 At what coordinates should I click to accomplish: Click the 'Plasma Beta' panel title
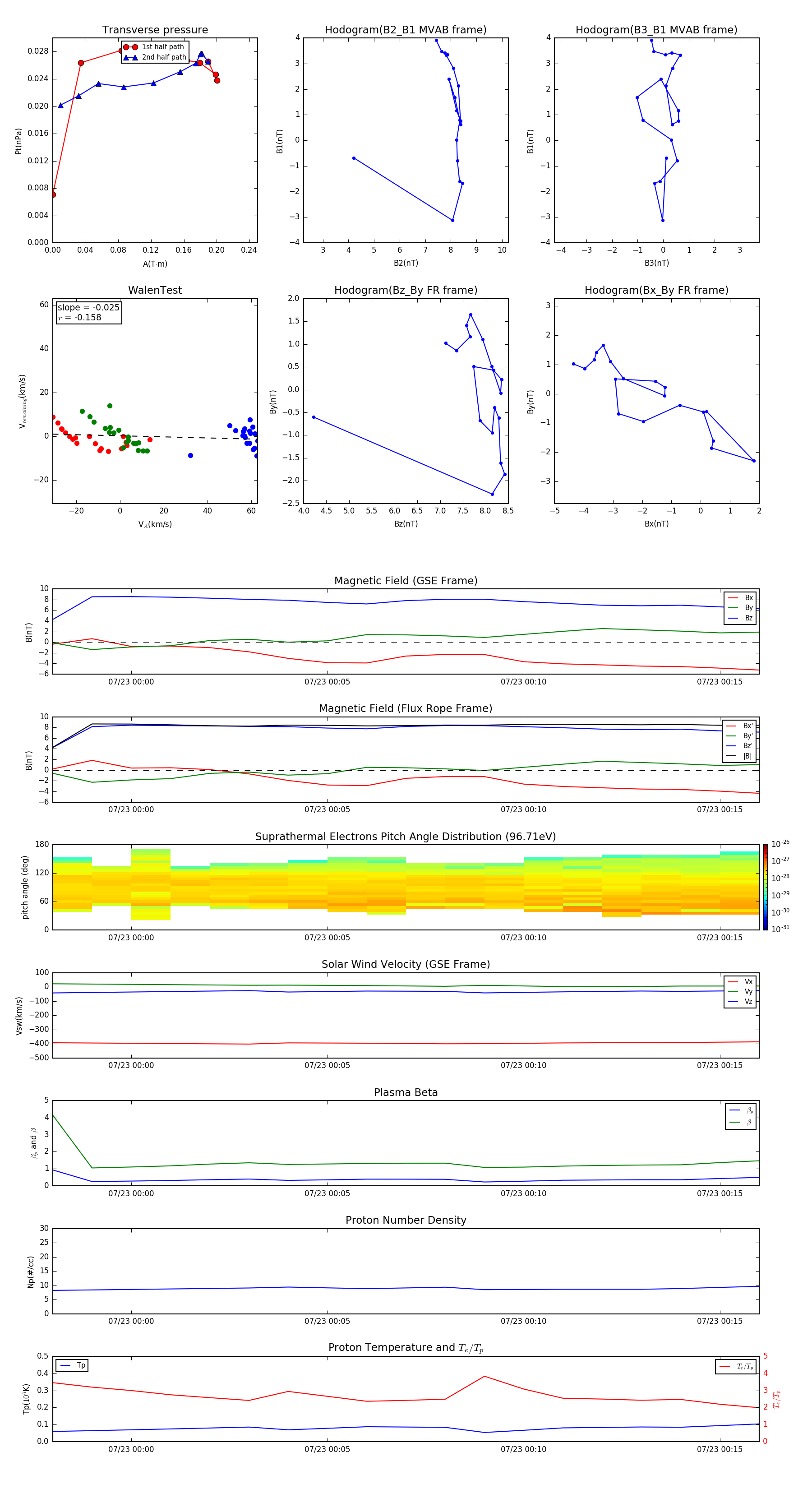406,1093
